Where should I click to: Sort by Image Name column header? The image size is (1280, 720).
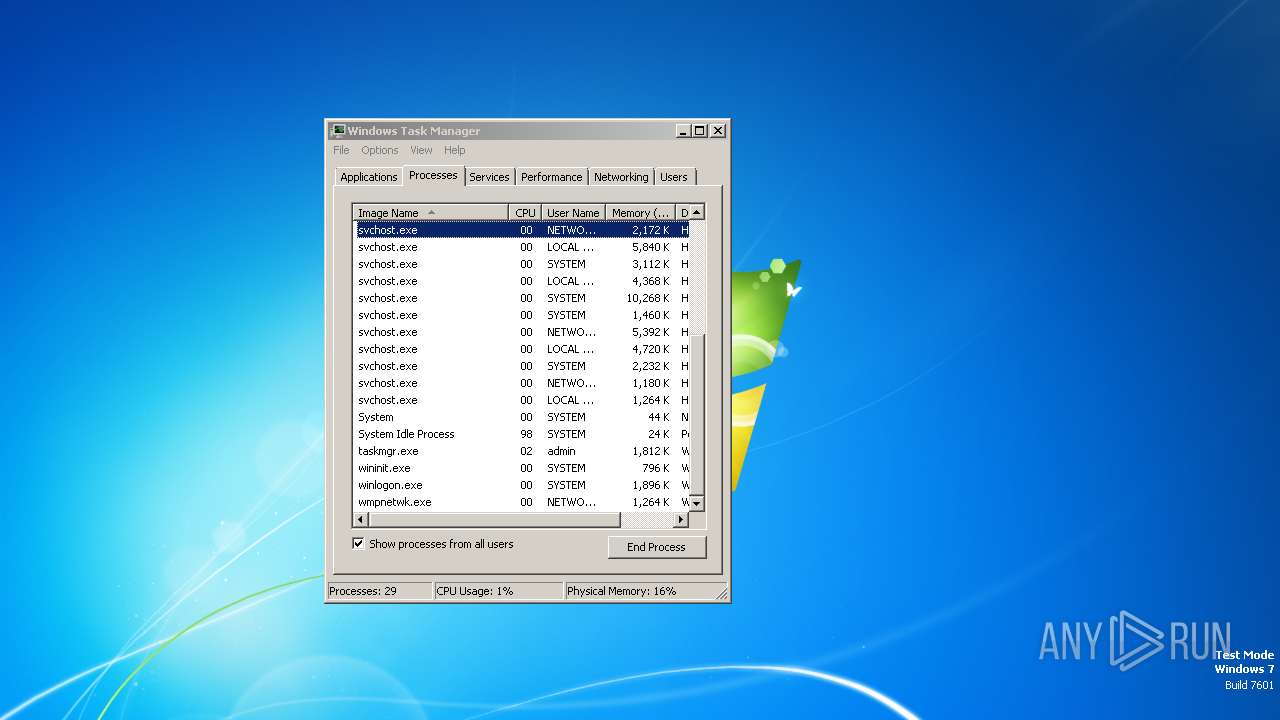tap(430, 213)
